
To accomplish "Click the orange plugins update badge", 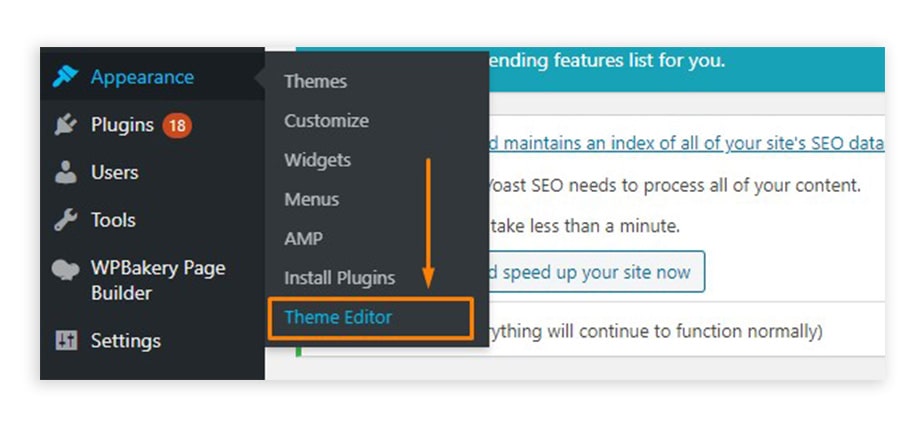I will [x=177, y=125].
